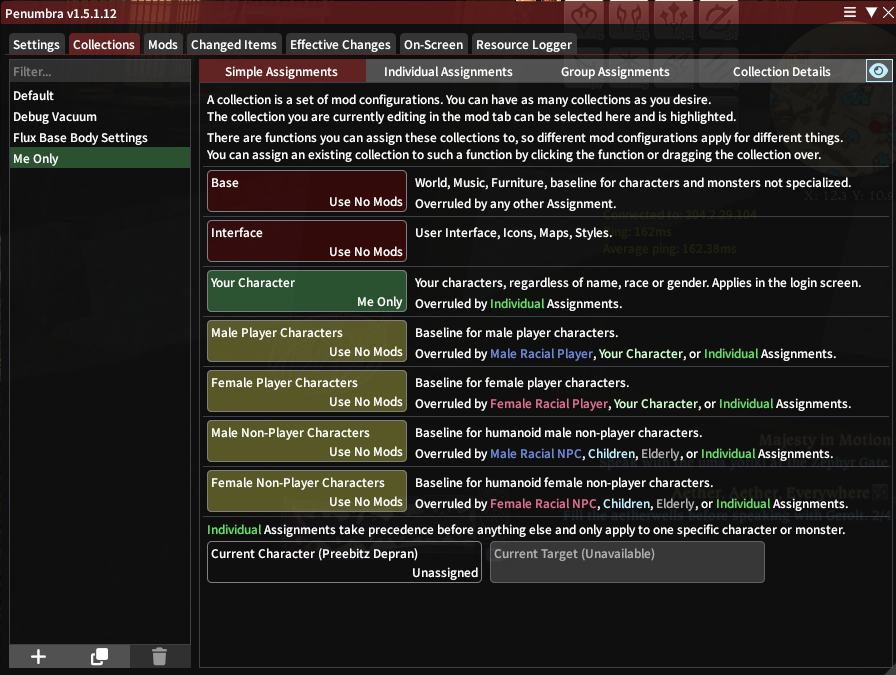Open the Collections tab
Viewport: 896px width, 675px height.
[103, 45]
